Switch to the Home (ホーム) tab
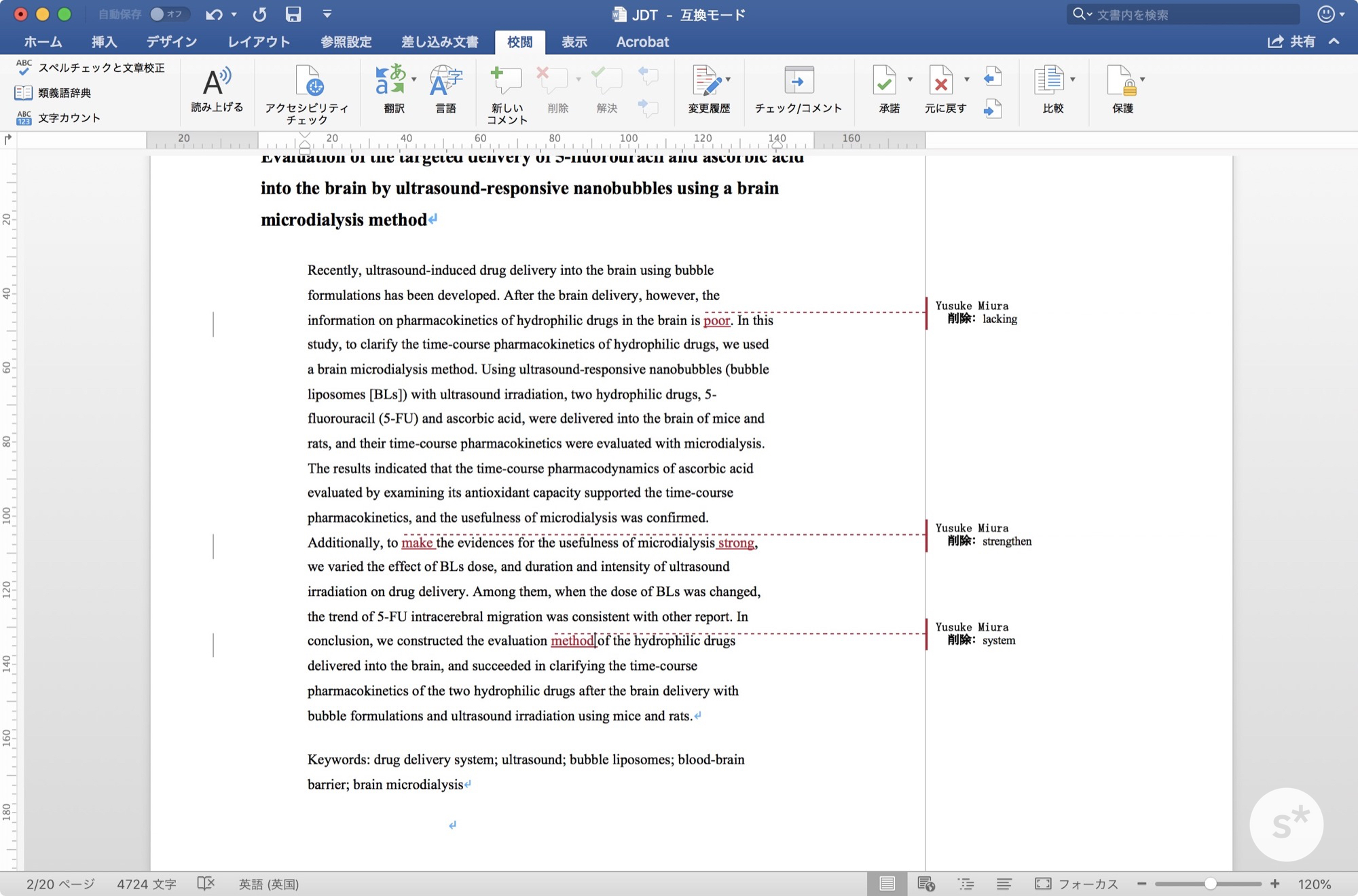Image resolution: width=1358 pixels, height=896 pixels. tap(43, 42)
